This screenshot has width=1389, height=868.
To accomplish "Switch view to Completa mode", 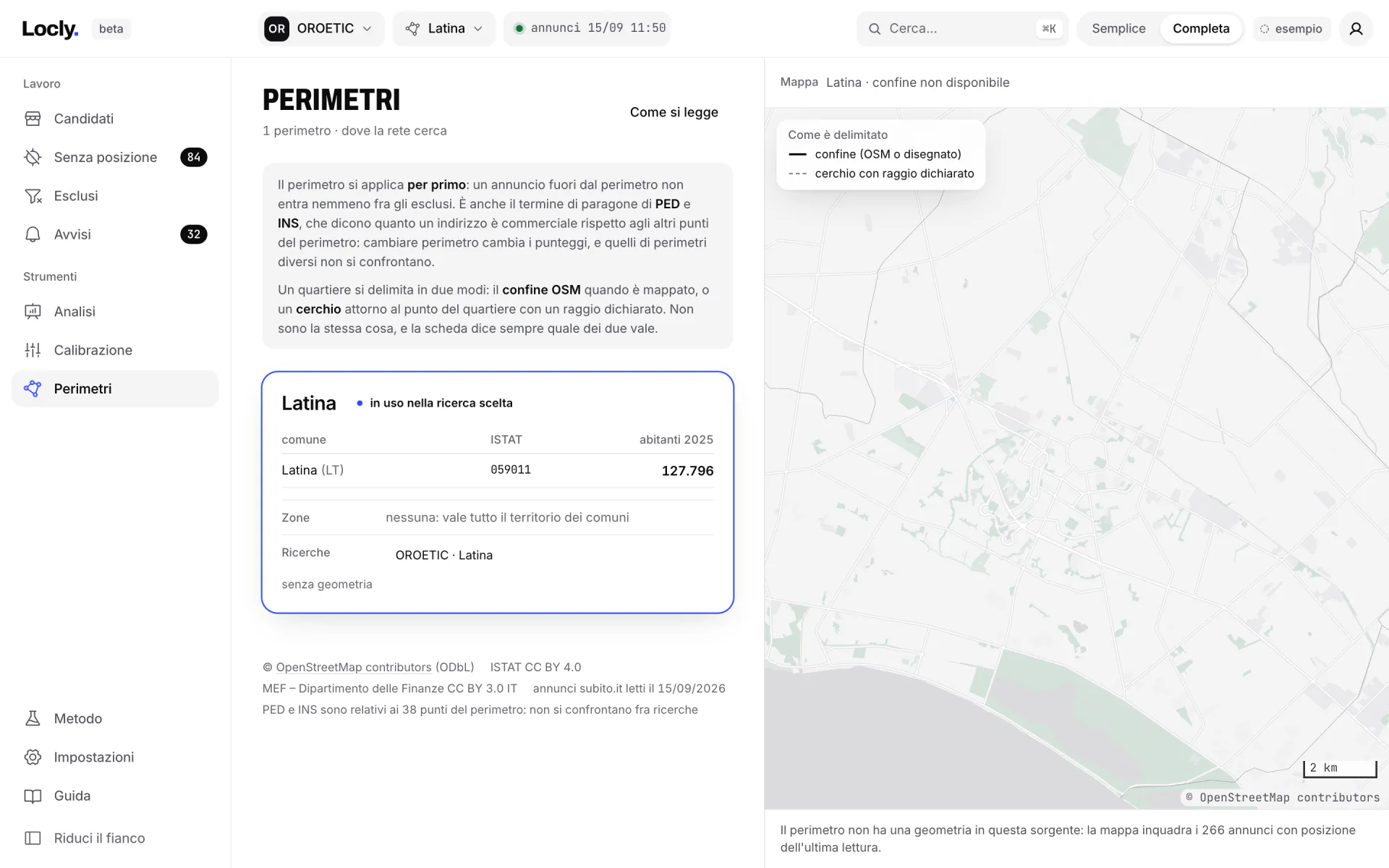I will click(x=1201, y=29).
